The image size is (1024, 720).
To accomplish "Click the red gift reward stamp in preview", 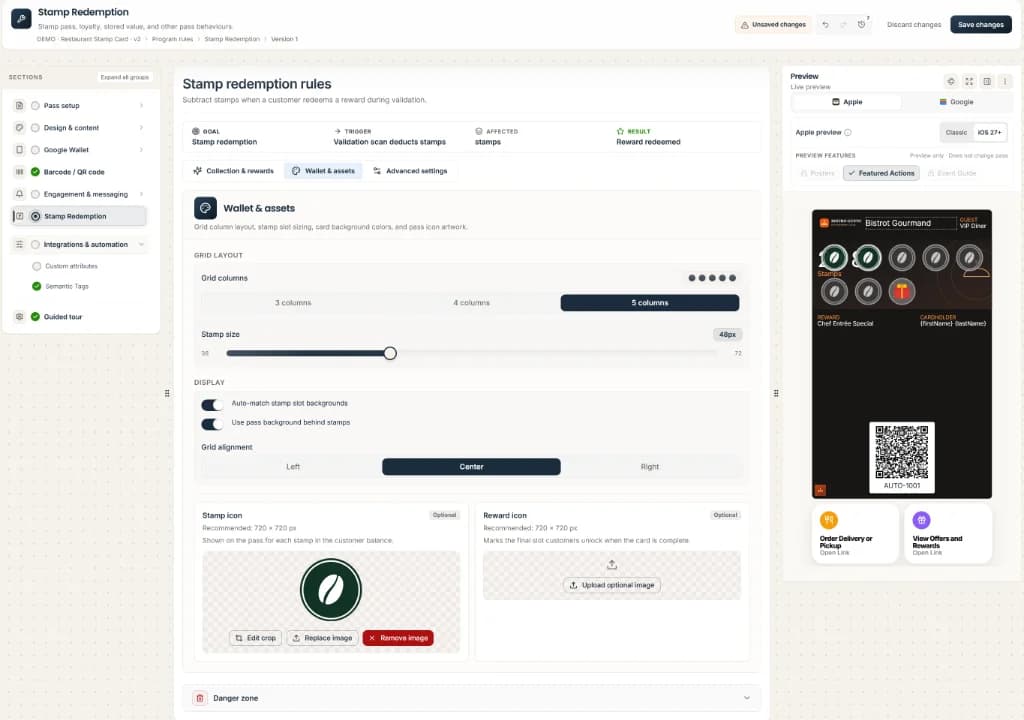I will [901, 291].
